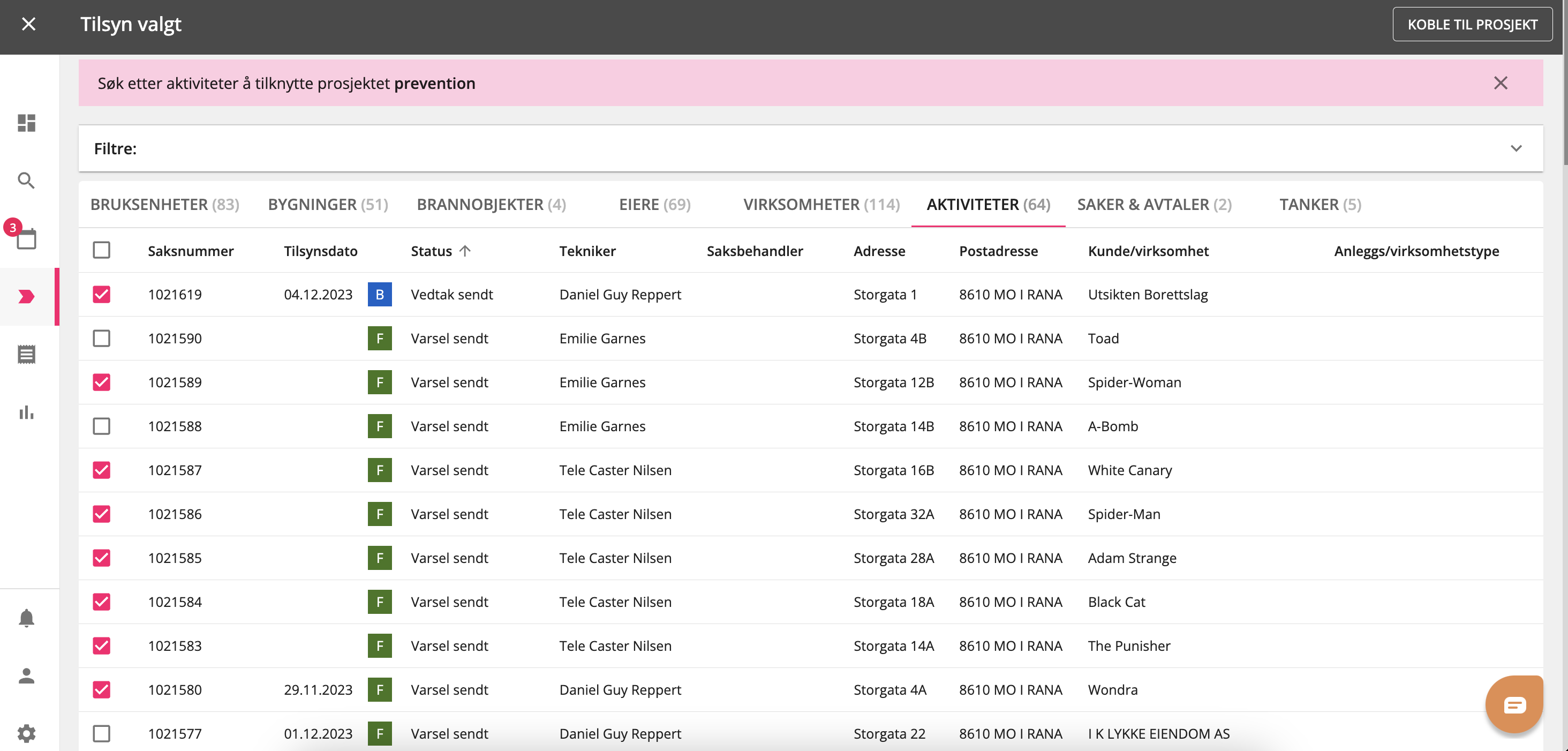Screen dimensions: 1568x751
Task: Click the green F badge for 1021583
Action: click(379, 645)
